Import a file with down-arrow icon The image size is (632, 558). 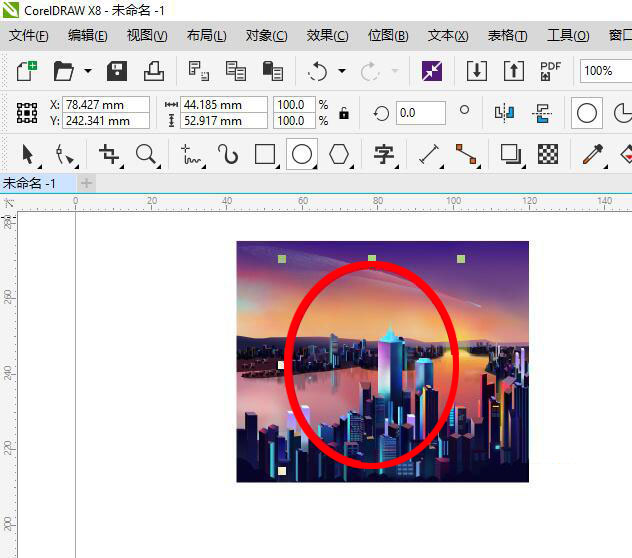click(x=477, y=71)
